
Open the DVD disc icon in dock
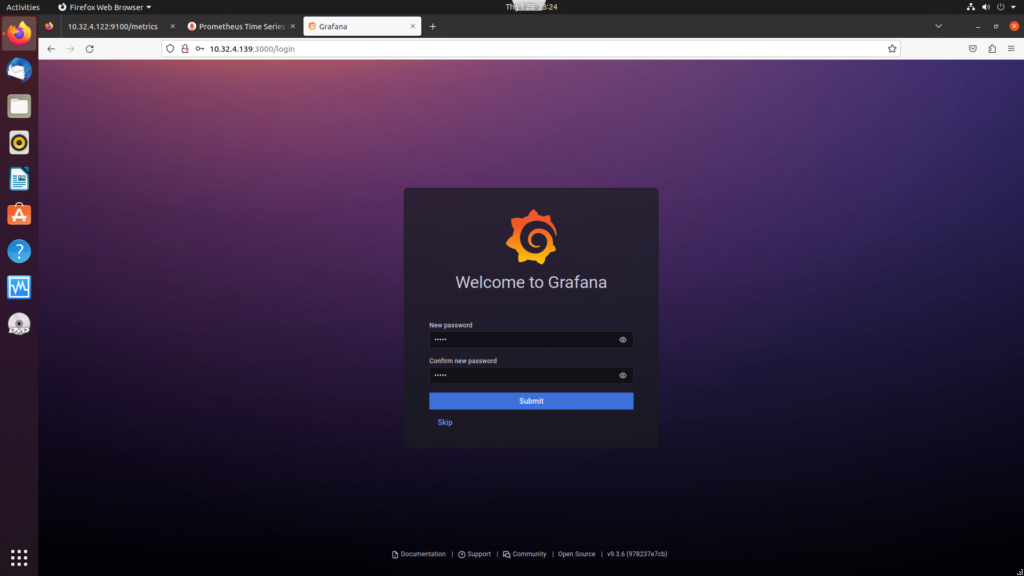pos(19,324)
